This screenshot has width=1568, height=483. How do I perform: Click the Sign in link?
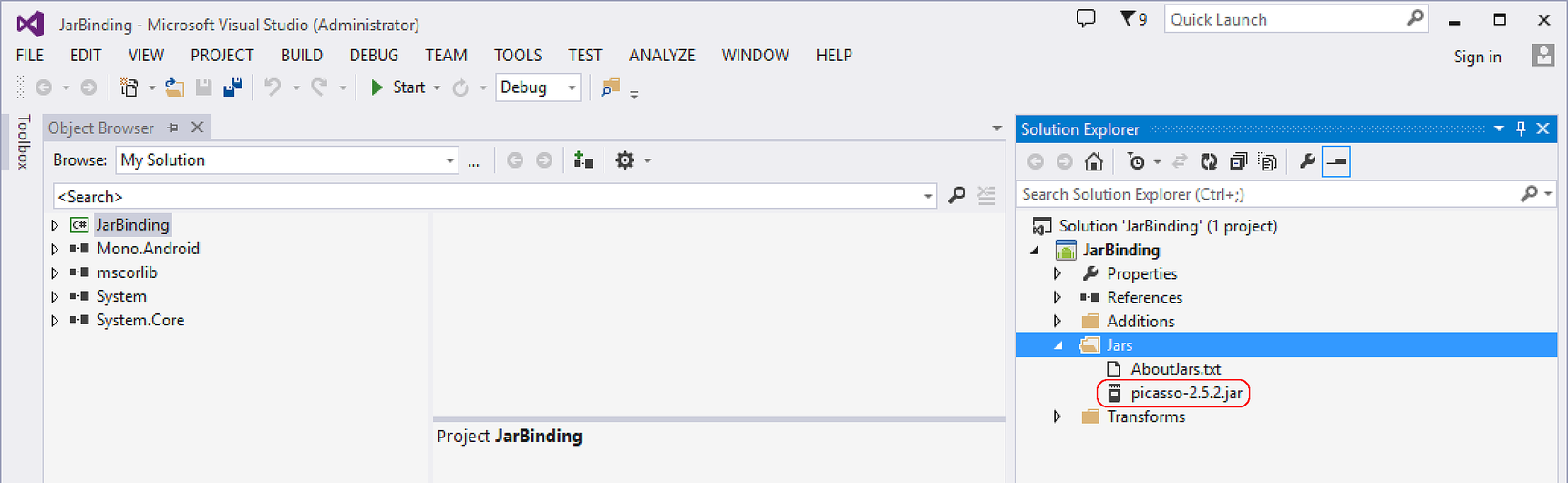point(1477,57)
